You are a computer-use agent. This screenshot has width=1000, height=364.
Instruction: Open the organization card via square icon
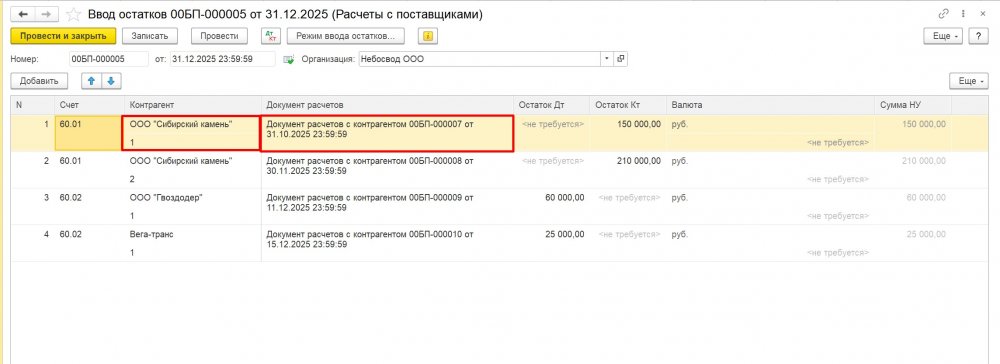621,59
